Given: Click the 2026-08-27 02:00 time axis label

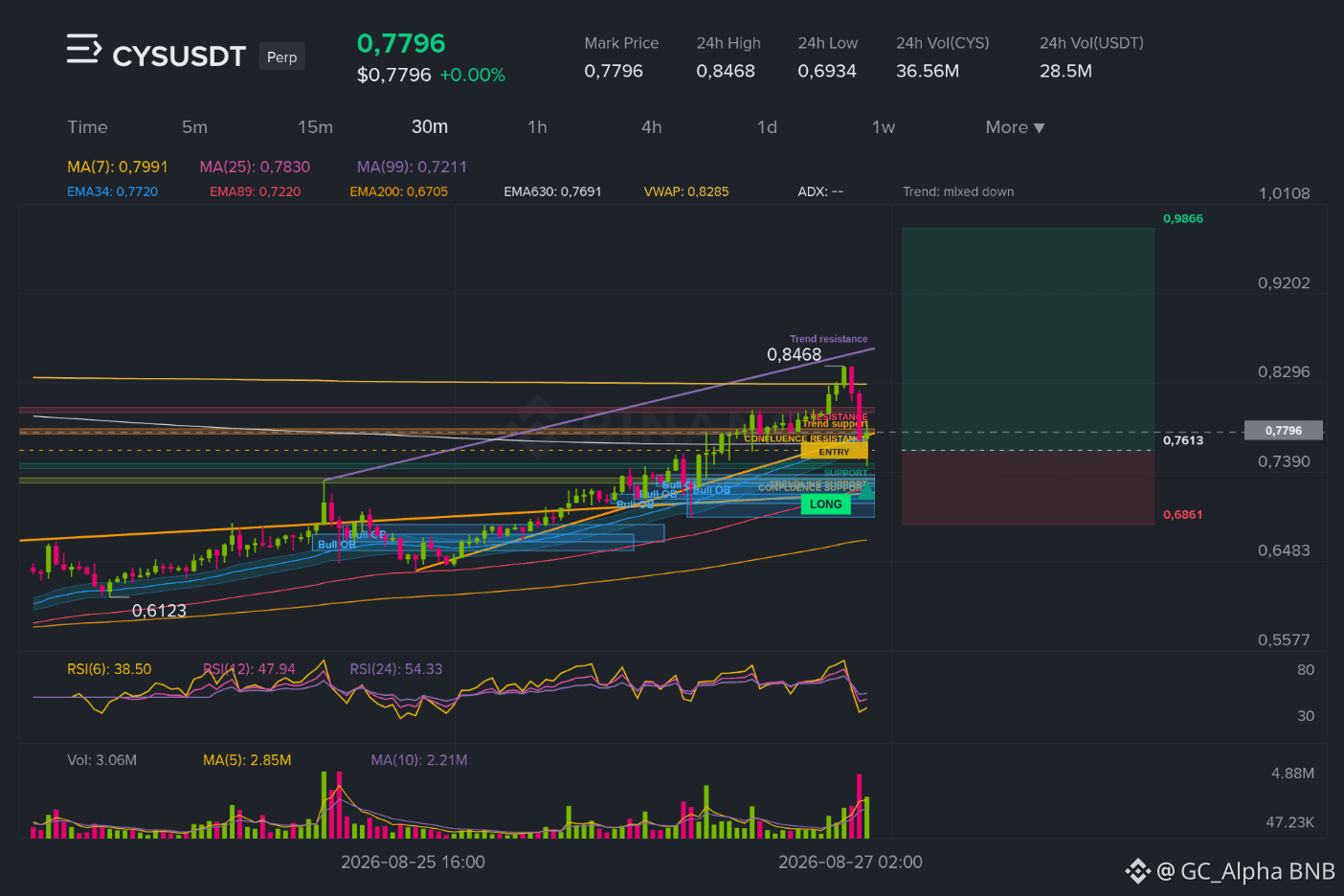Looking at the screenshot, I should point(850,862).
